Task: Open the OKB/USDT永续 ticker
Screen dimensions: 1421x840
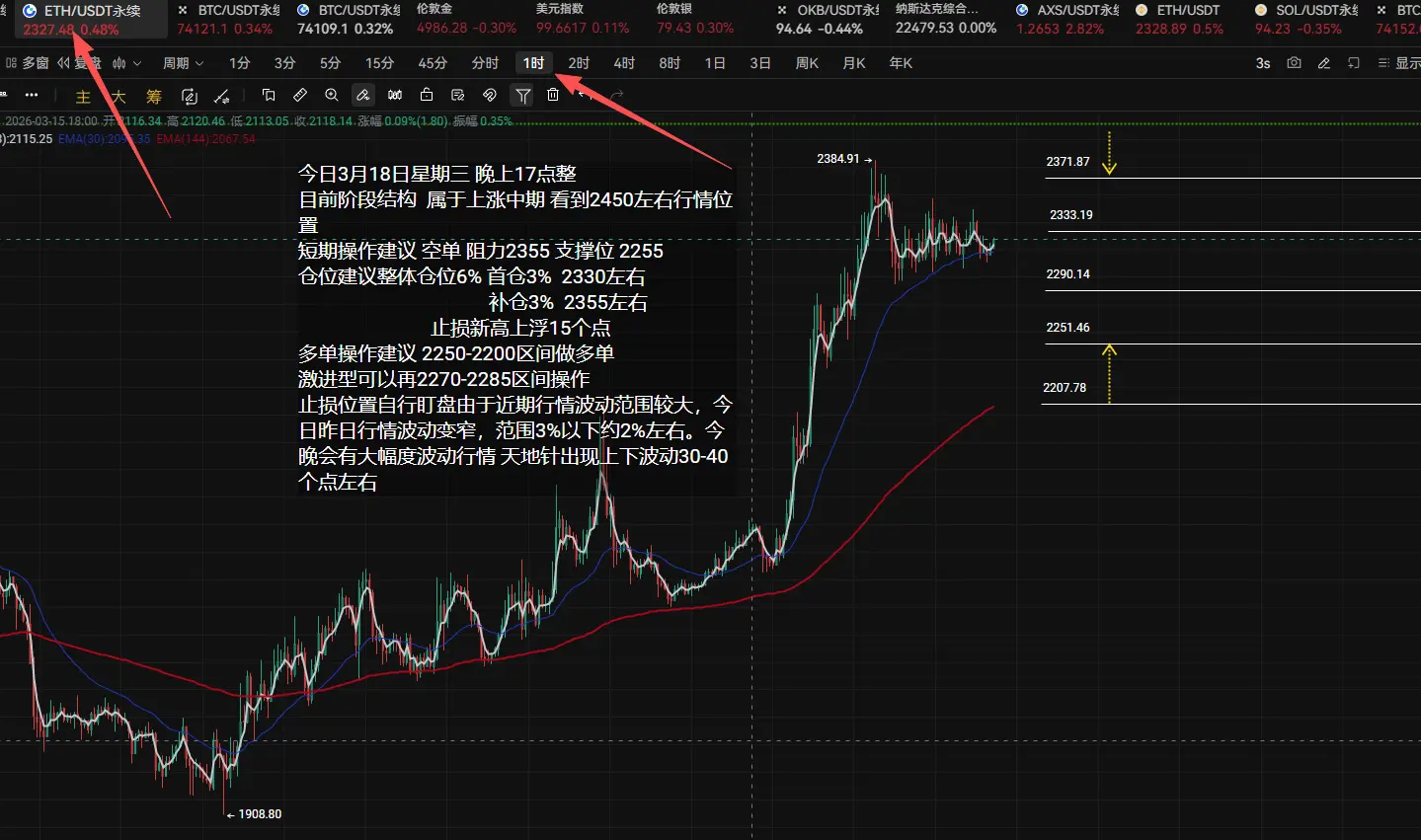Action: click(828, 20)
